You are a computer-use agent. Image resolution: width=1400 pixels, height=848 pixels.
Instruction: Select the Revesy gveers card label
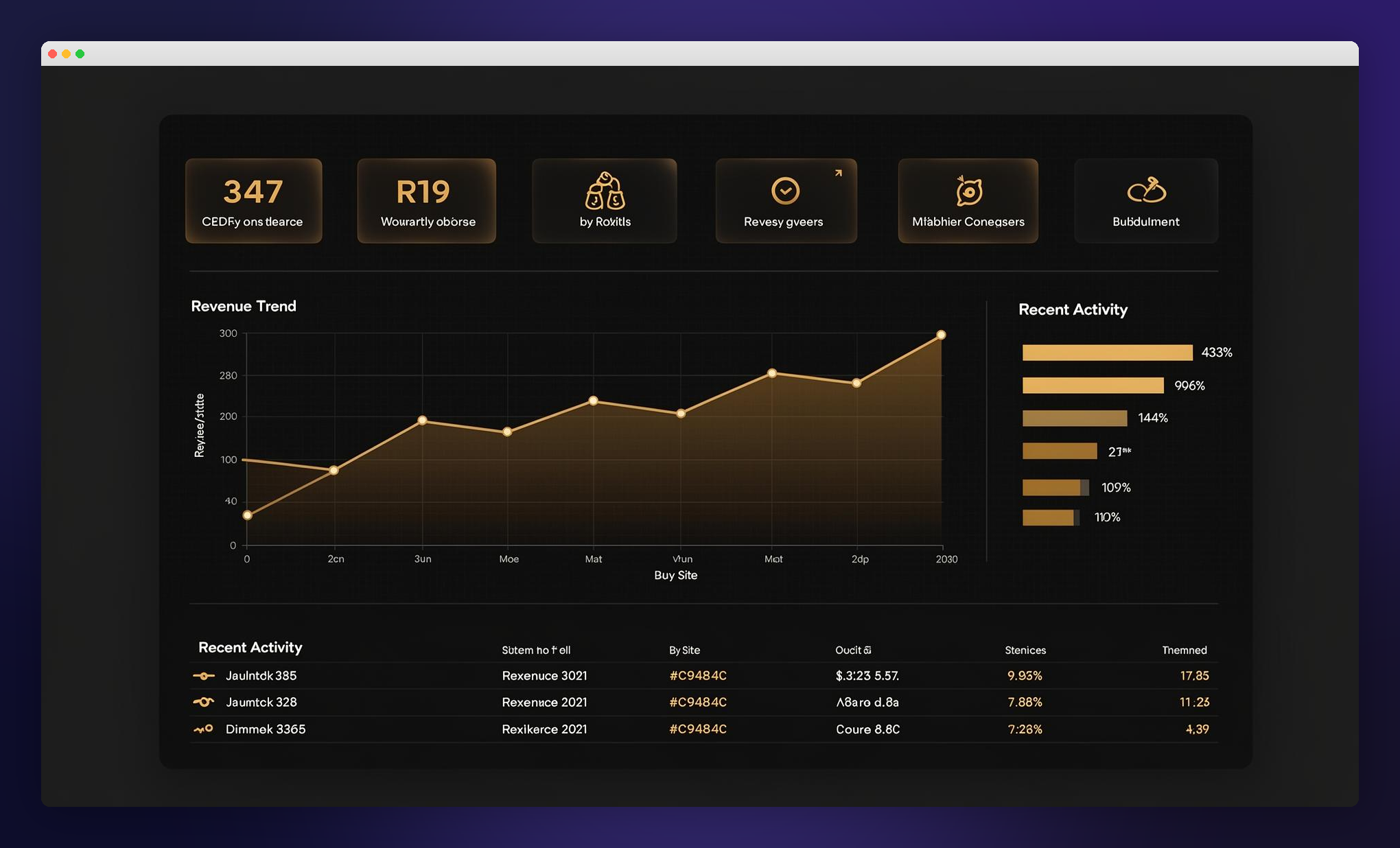(783, 222)
